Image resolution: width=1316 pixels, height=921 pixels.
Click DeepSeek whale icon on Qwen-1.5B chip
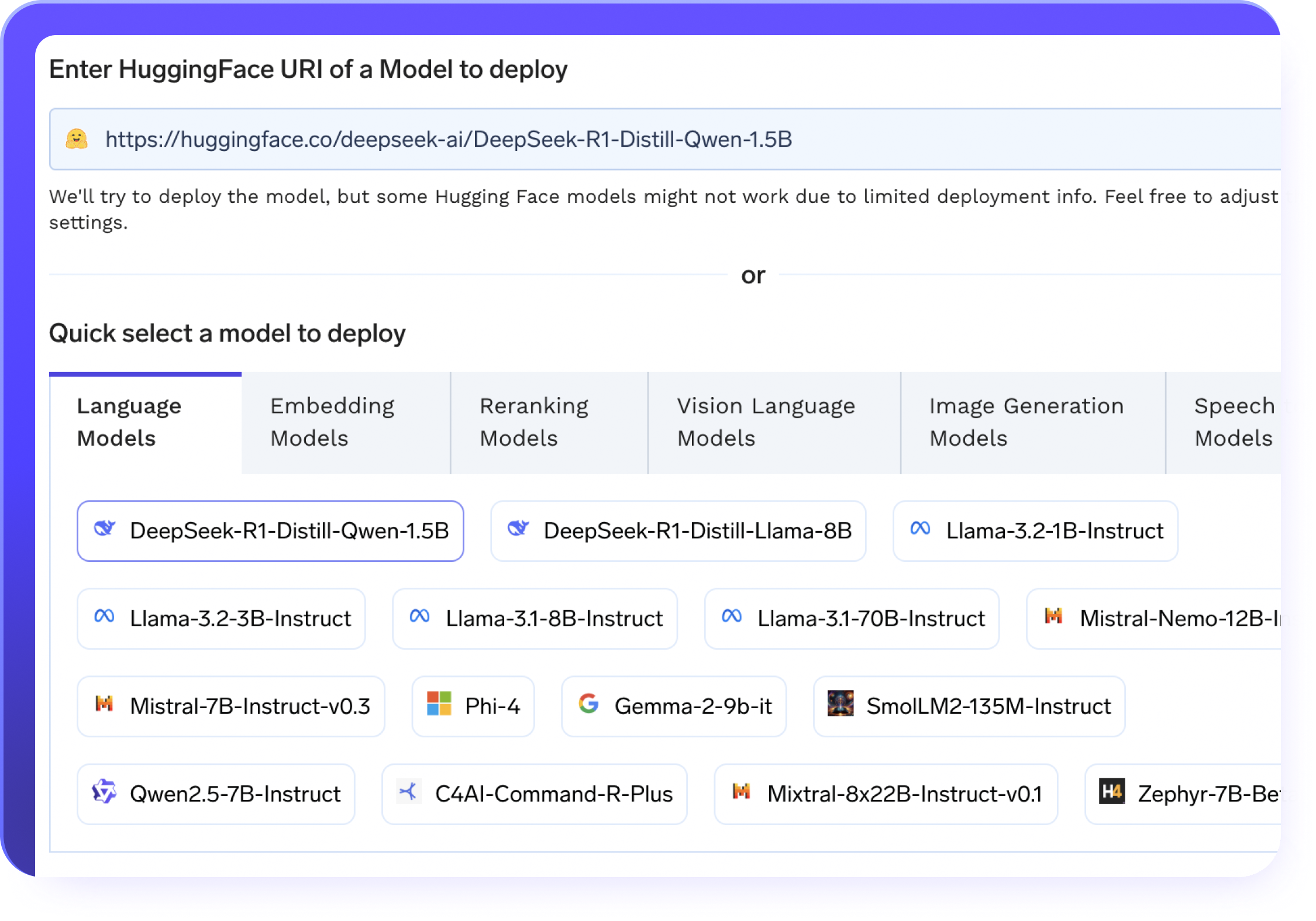105,529
